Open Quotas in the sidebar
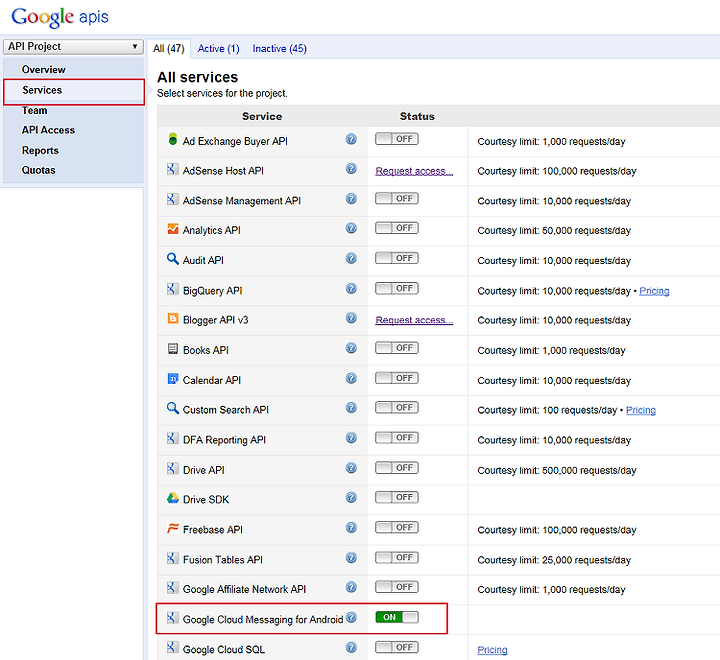The width and height of the screenshot is (720, 660). [39, 170]
